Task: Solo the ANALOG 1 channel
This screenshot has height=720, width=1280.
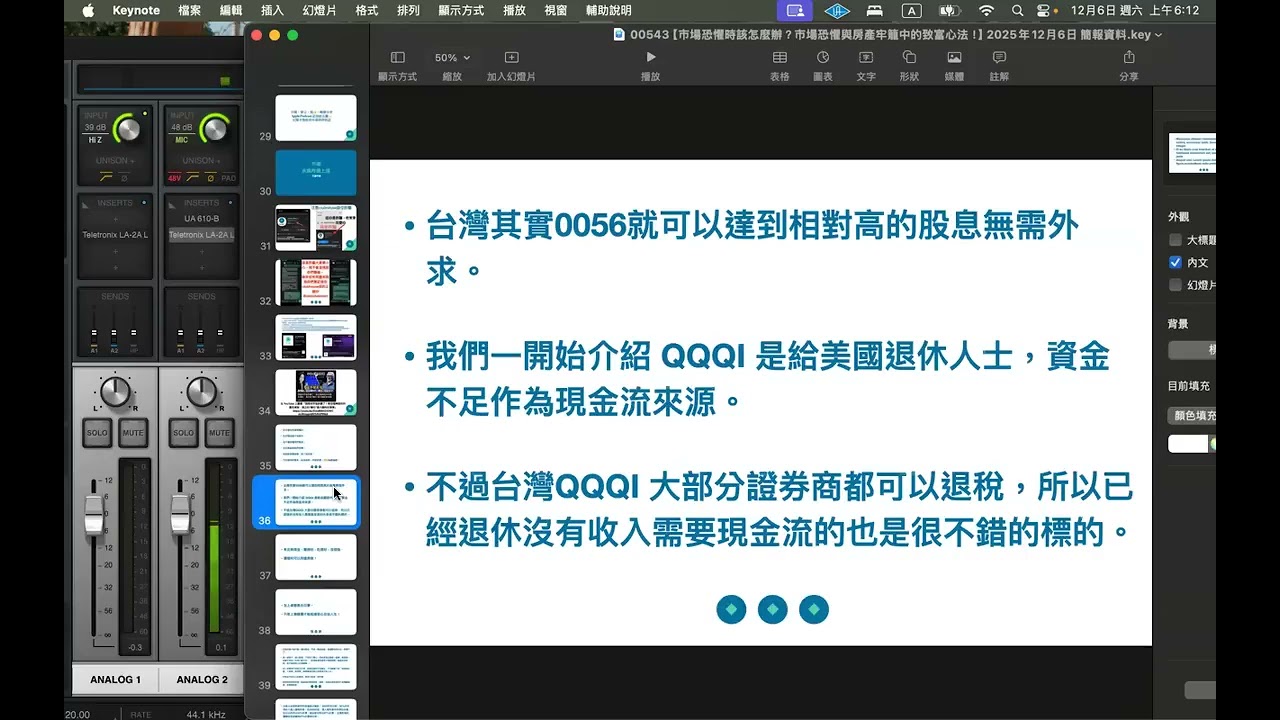Action: (x=97, y=433)
